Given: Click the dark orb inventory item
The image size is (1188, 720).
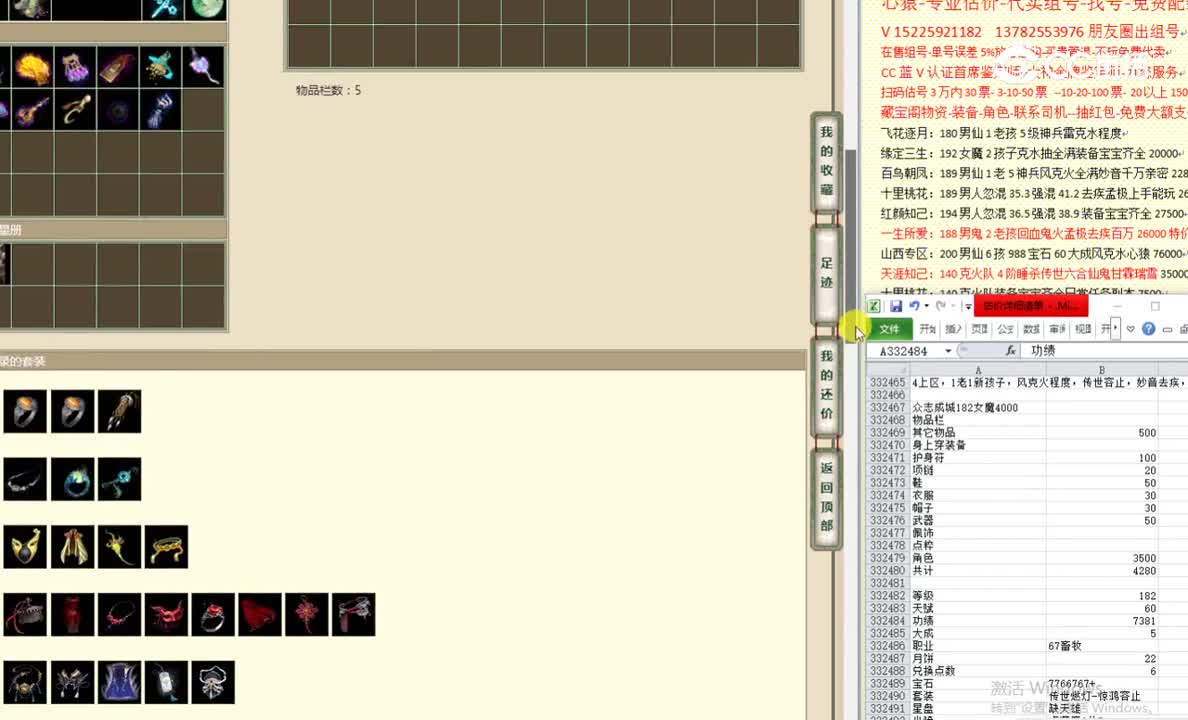Looking at the screenshot, I should [x=117, y=111].
